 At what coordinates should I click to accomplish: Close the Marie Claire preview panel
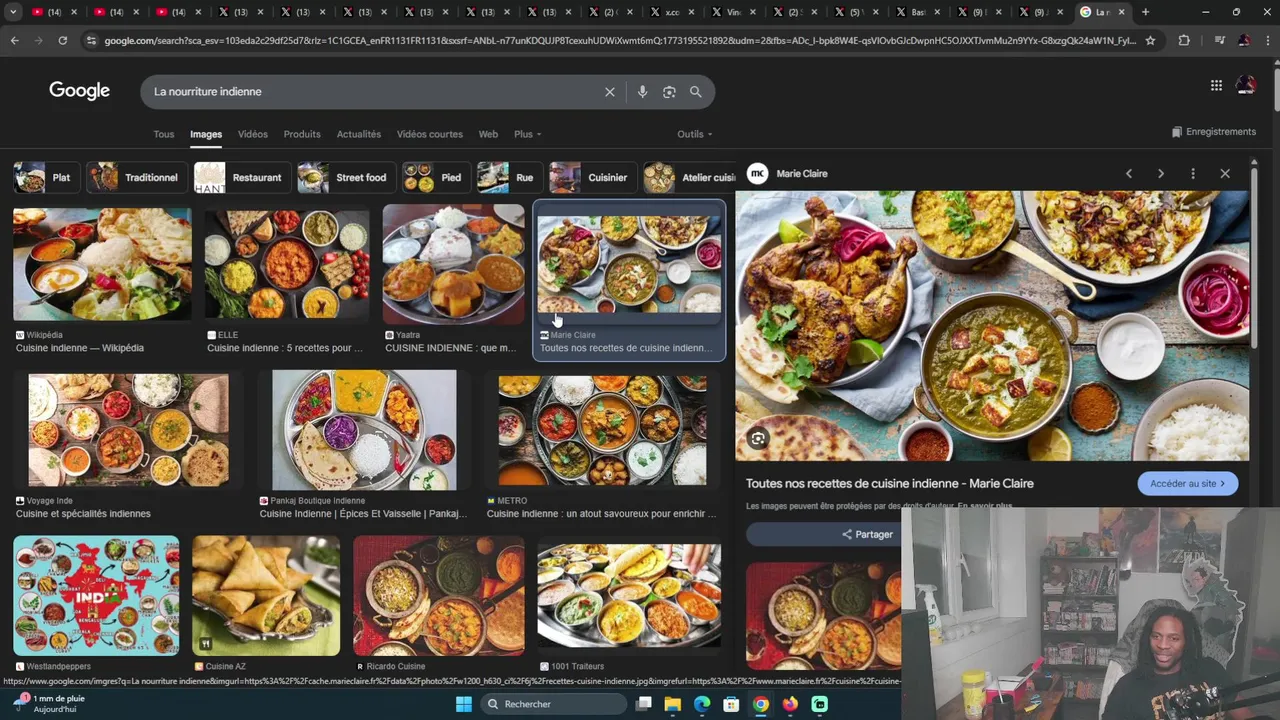coord(1225,174)
